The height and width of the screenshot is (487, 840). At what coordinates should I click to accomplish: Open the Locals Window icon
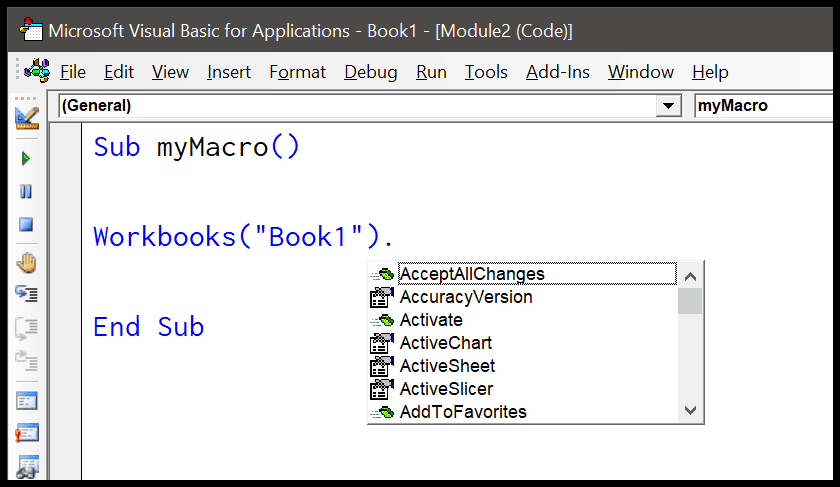coord(27,401)
